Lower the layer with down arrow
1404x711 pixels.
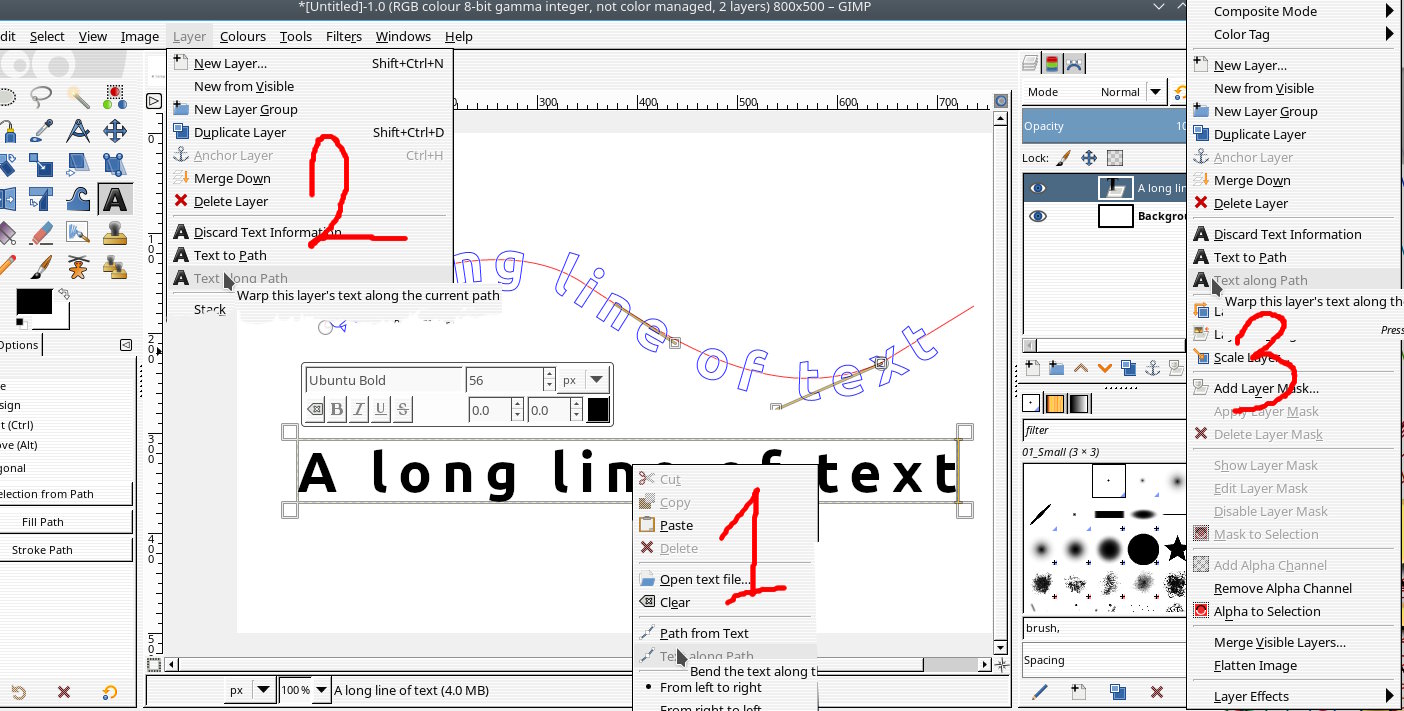[1104, 368]
